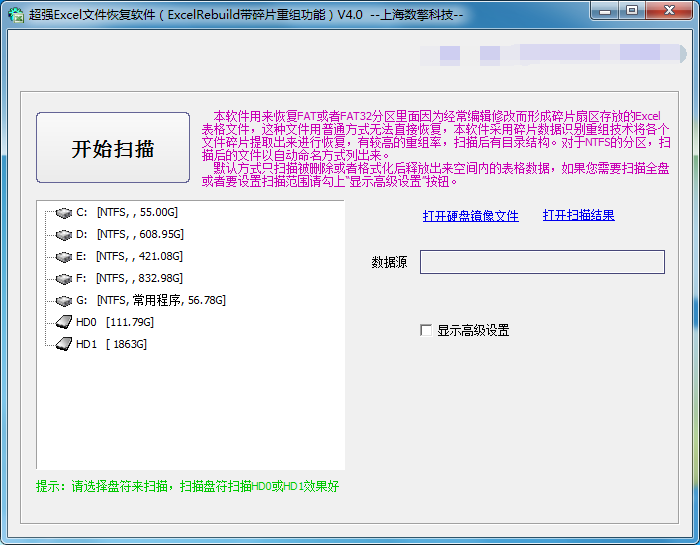Click the 数据源 input field
Screen dimensions: 700x545
coord(541,262)
